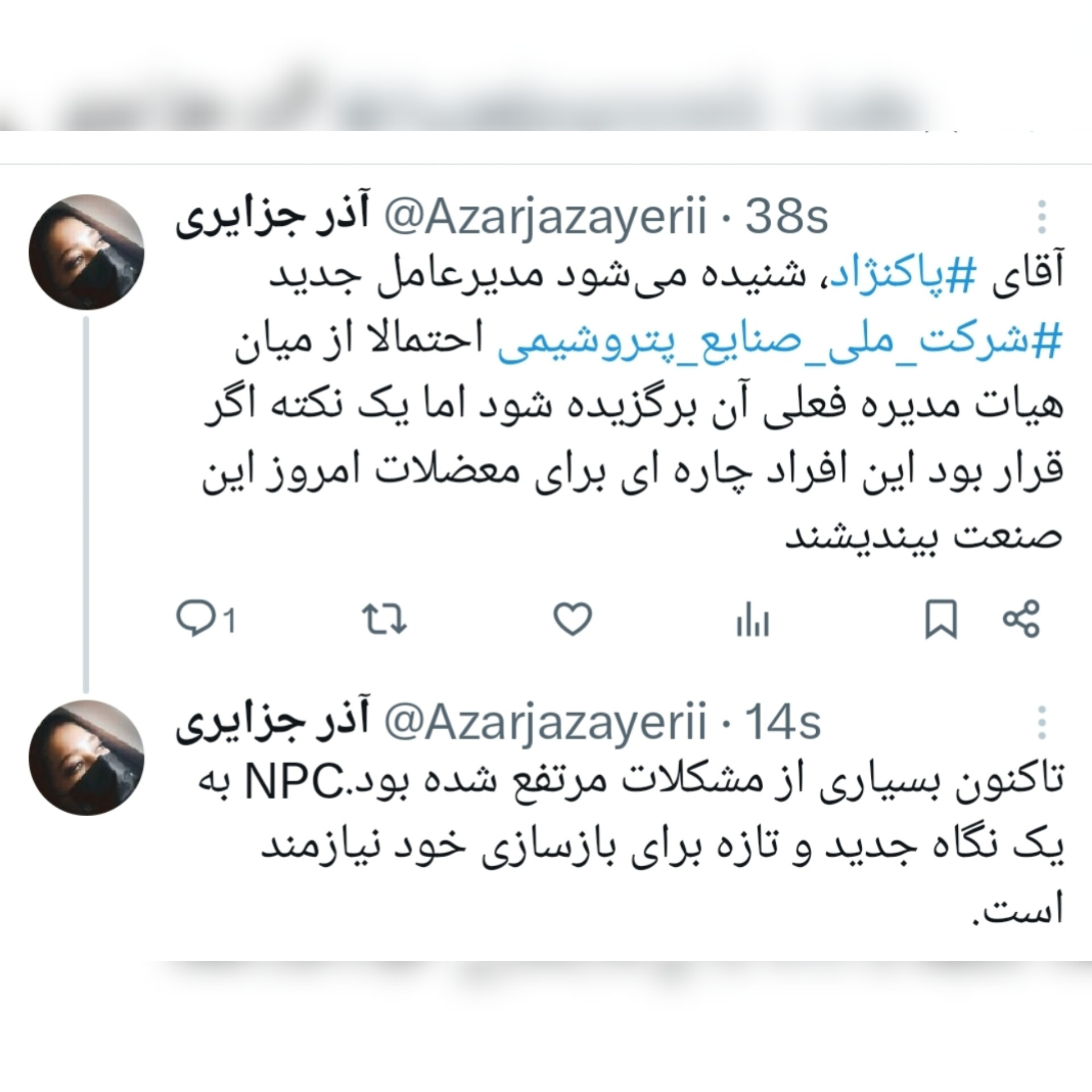Open three-dot menu on the 38s tweet

coord(1042,217)
